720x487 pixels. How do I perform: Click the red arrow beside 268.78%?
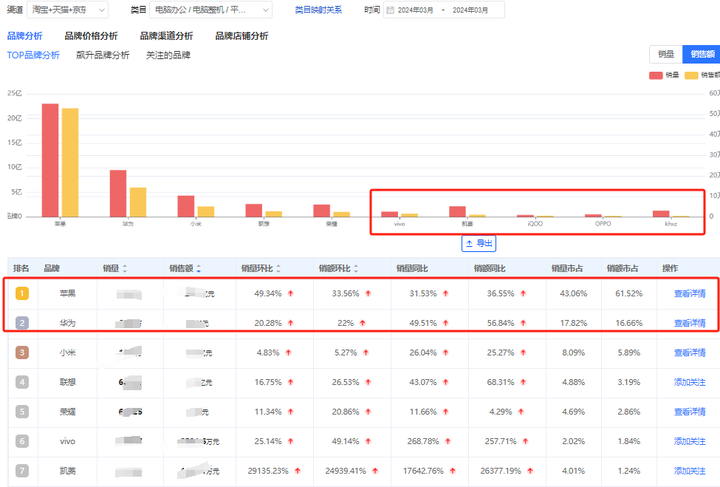tap(448, 442)
